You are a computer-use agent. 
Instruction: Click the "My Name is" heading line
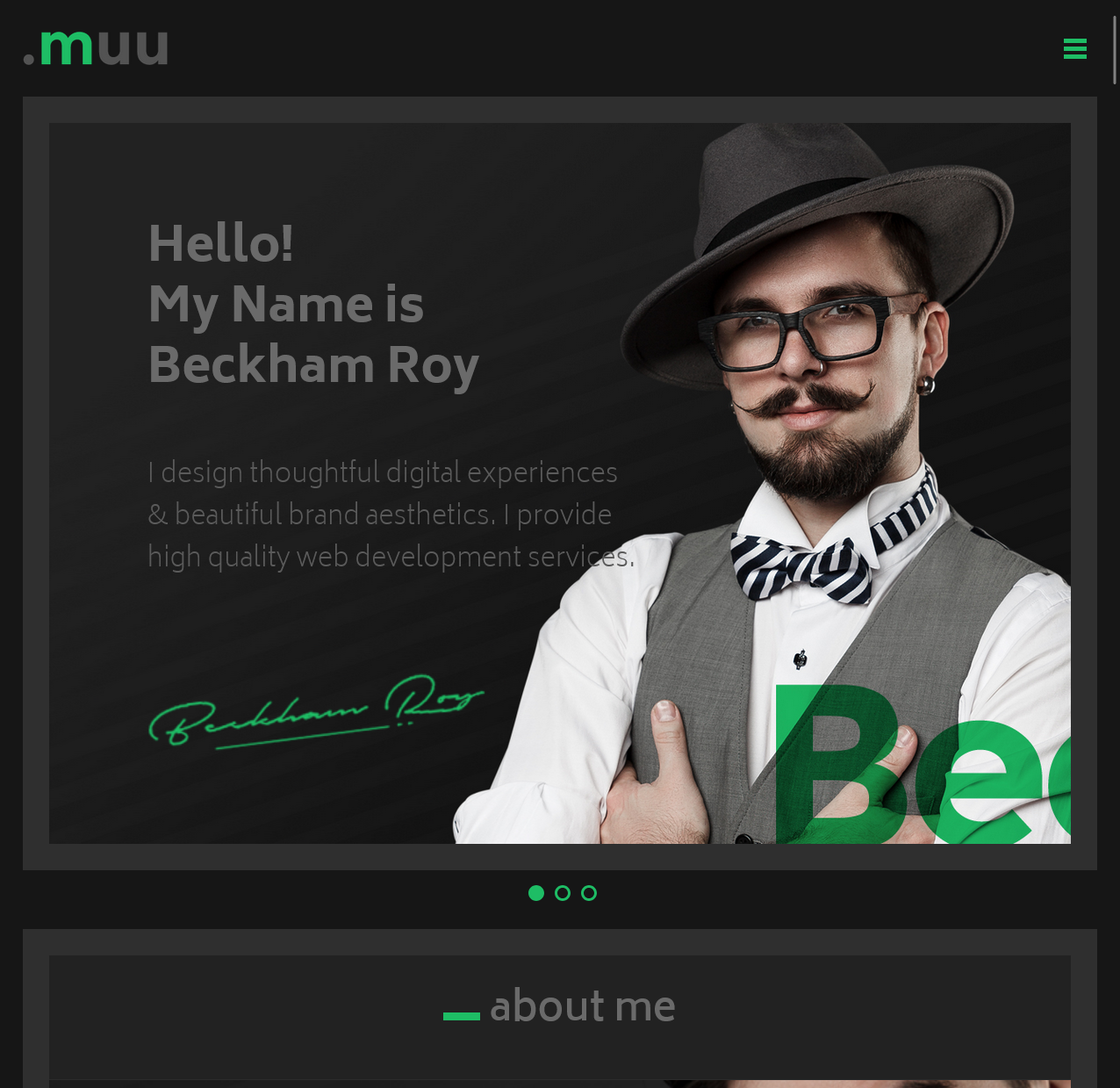click(x=286, y=305)
